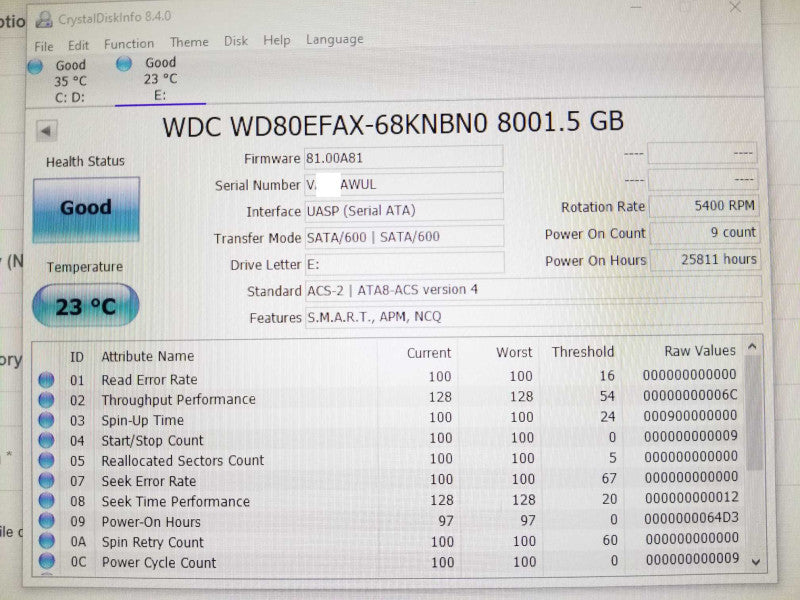Click status orb for Start/Stop Count row

click(x=46, y=440)
